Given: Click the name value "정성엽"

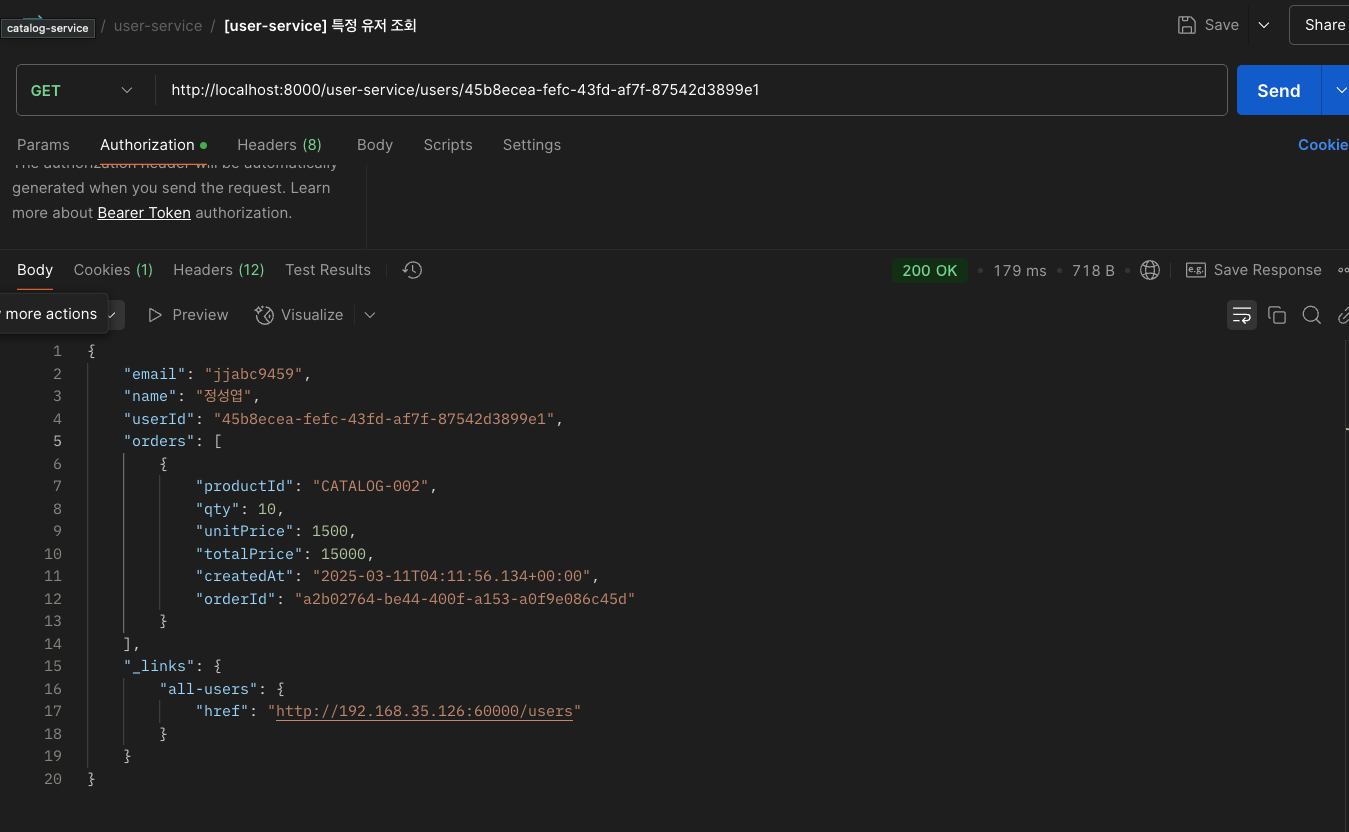Looking at the screenshot, I should (223, 396).
